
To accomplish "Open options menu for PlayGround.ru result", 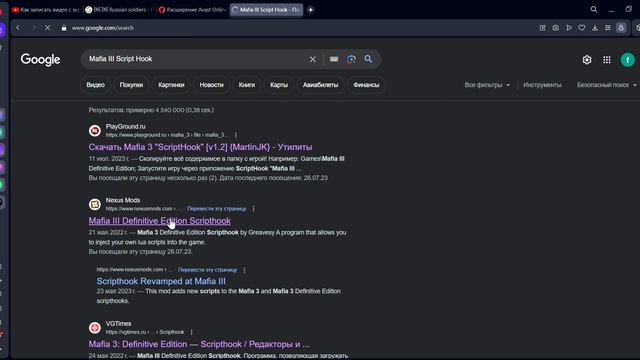I will [x=236, y=135].
